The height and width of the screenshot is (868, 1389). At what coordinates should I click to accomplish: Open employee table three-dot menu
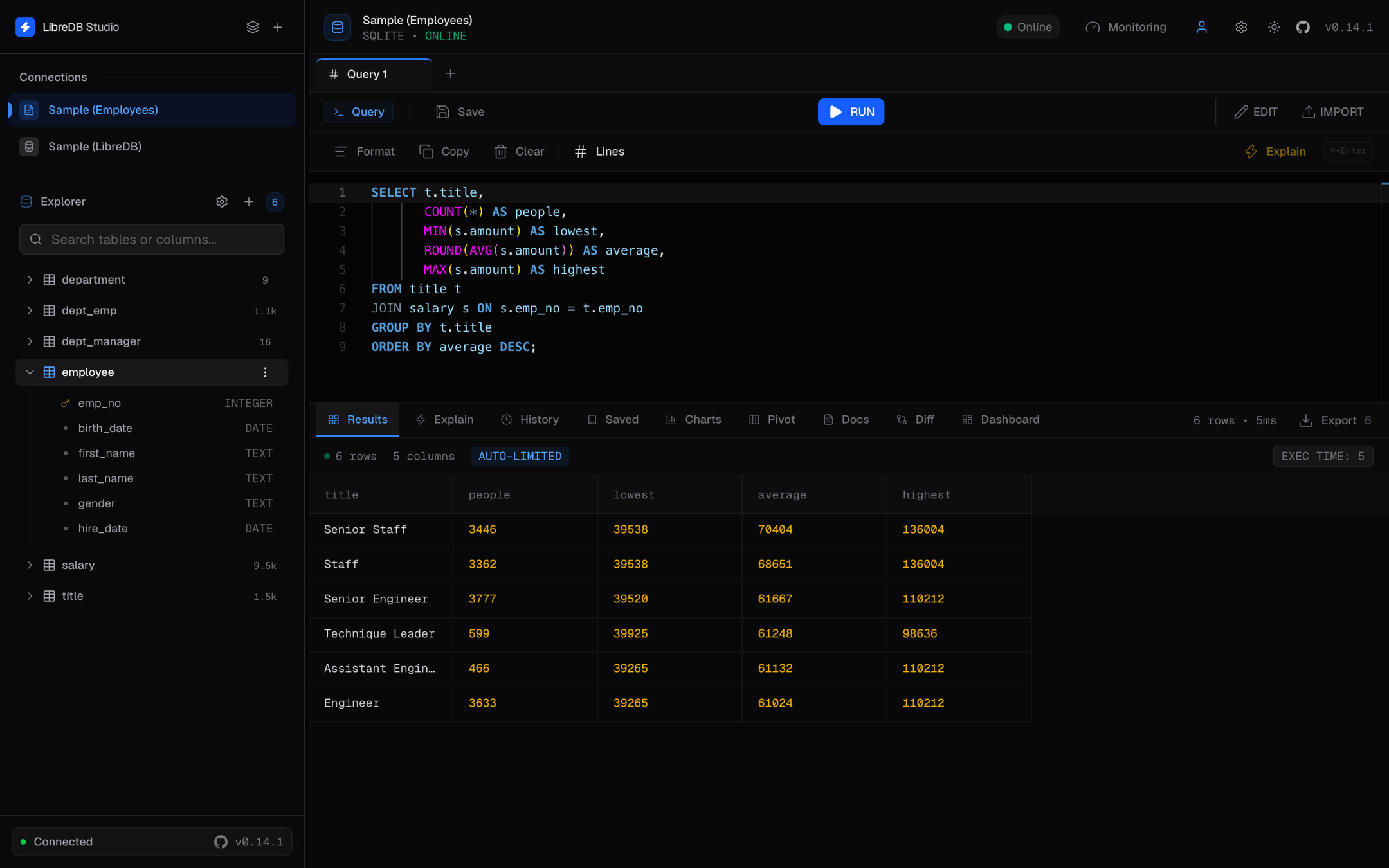(265, 372)
